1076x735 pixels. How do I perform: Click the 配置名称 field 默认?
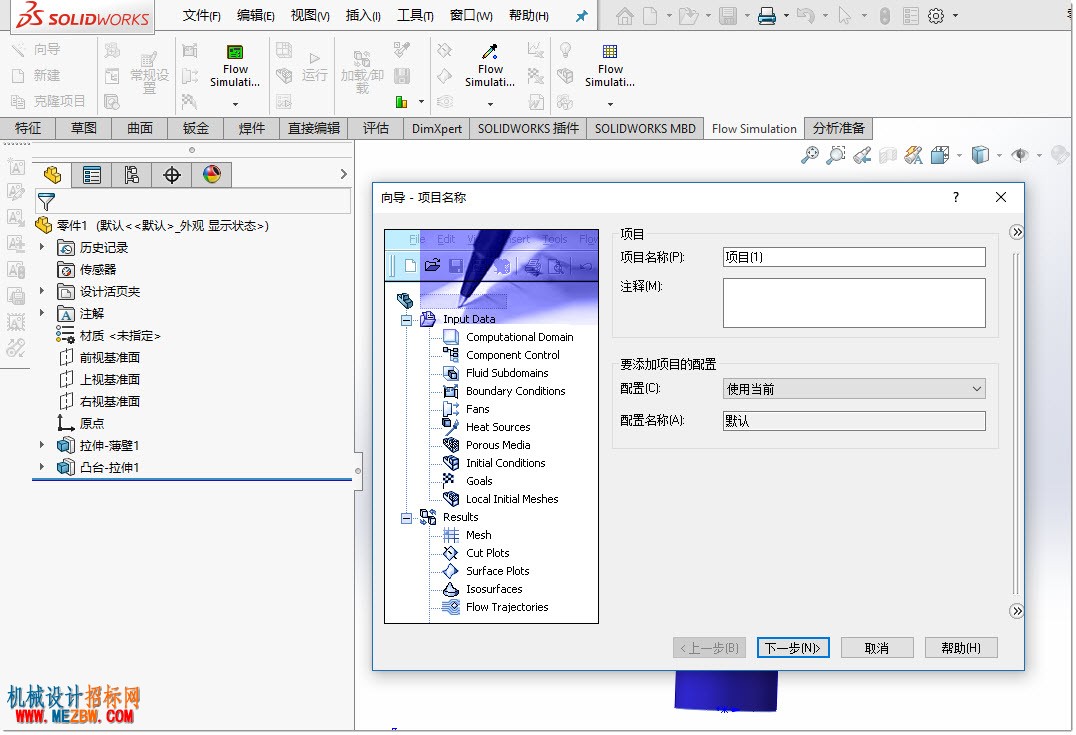tap(854, 421)
